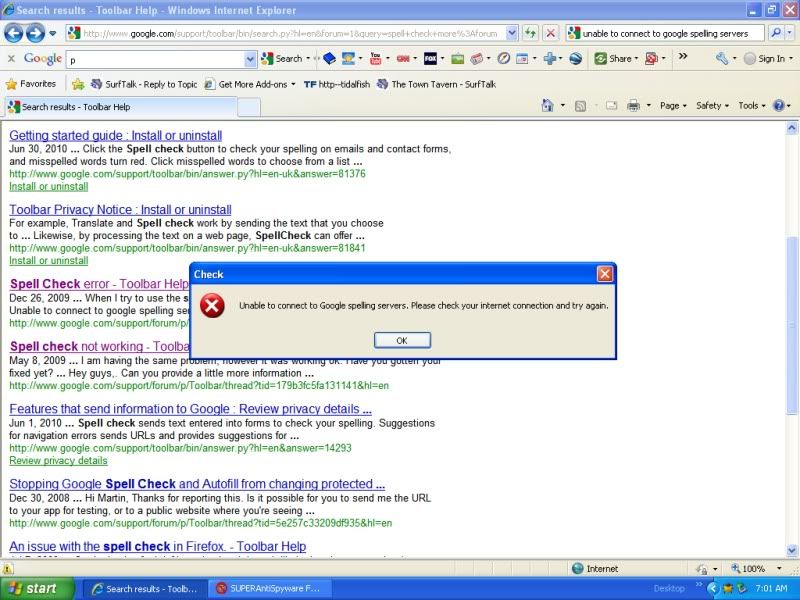Open Stopping Google Spell Check and Autofill link
Screen dimensions: 800x600
(197, 484)
